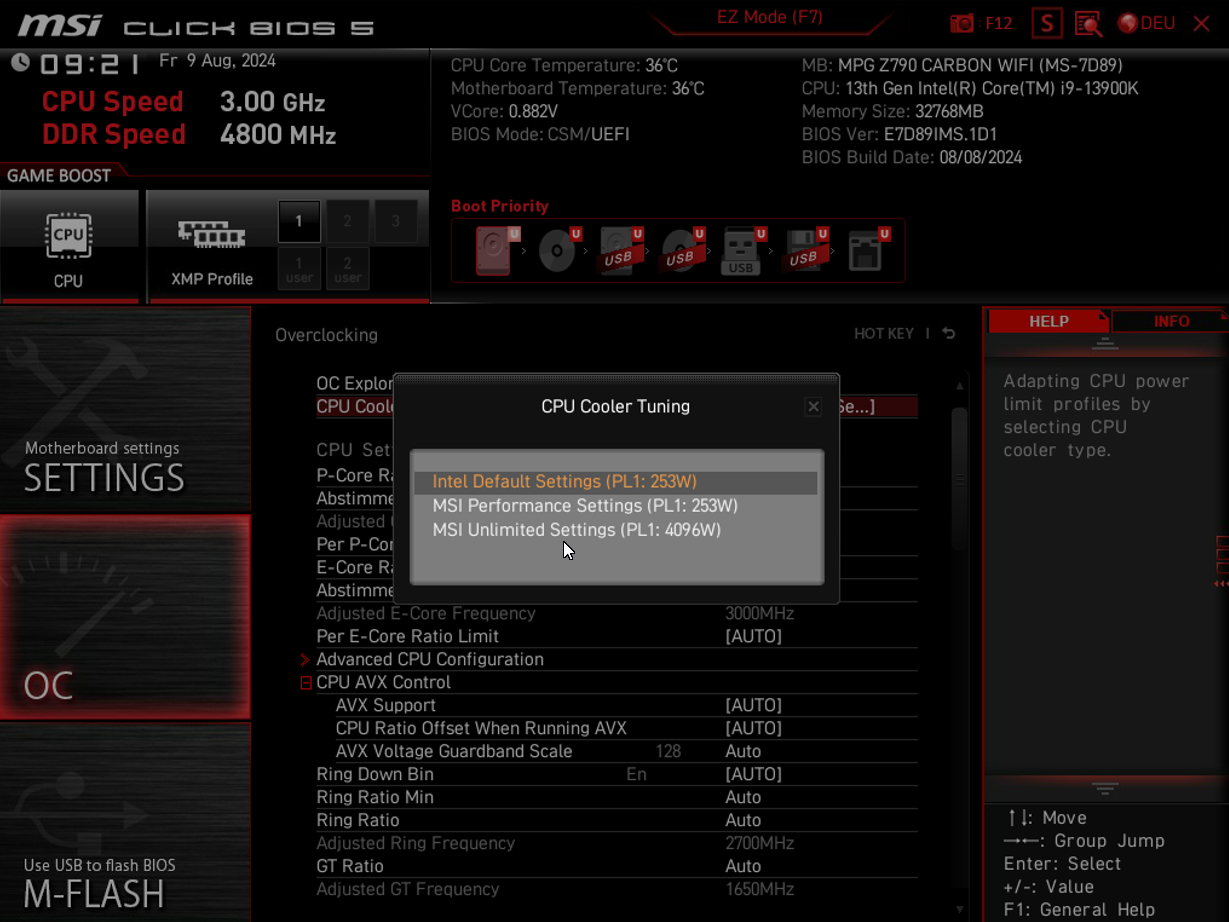Switch to the INFO tab
Image resolution: width=1229 pixels, height=922 pixels.
click(1171, 321)
